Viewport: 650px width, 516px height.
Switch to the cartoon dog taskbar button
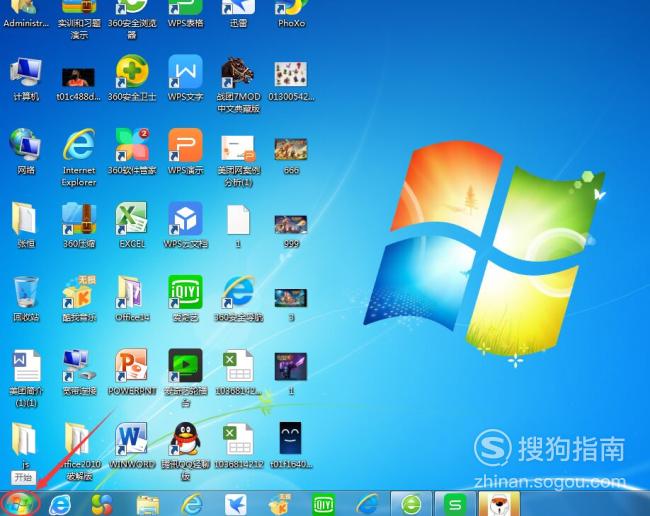(499, 504)
